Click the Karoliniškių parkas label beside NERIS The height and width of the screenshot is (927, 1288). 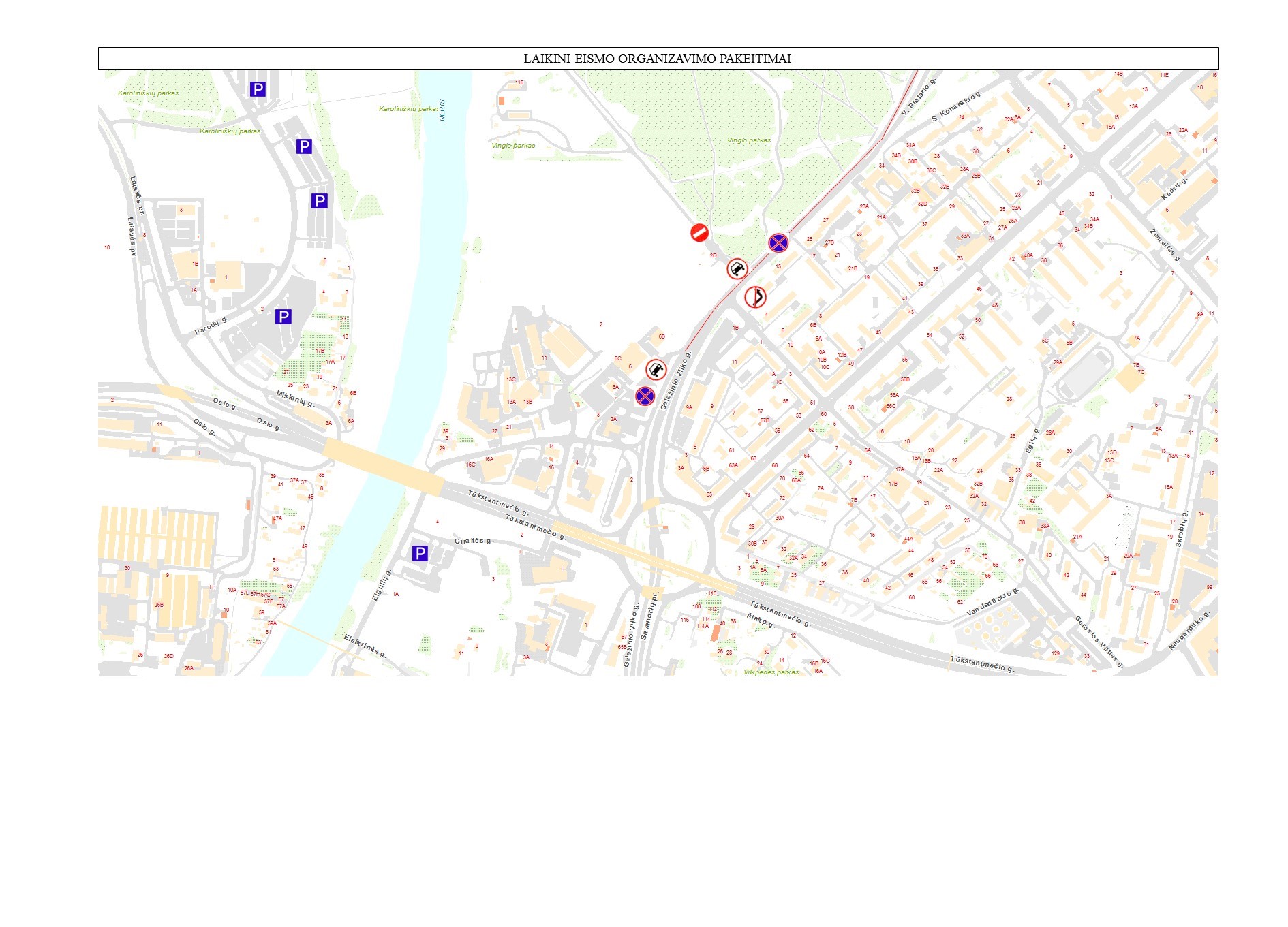click(x=409, y=109)
